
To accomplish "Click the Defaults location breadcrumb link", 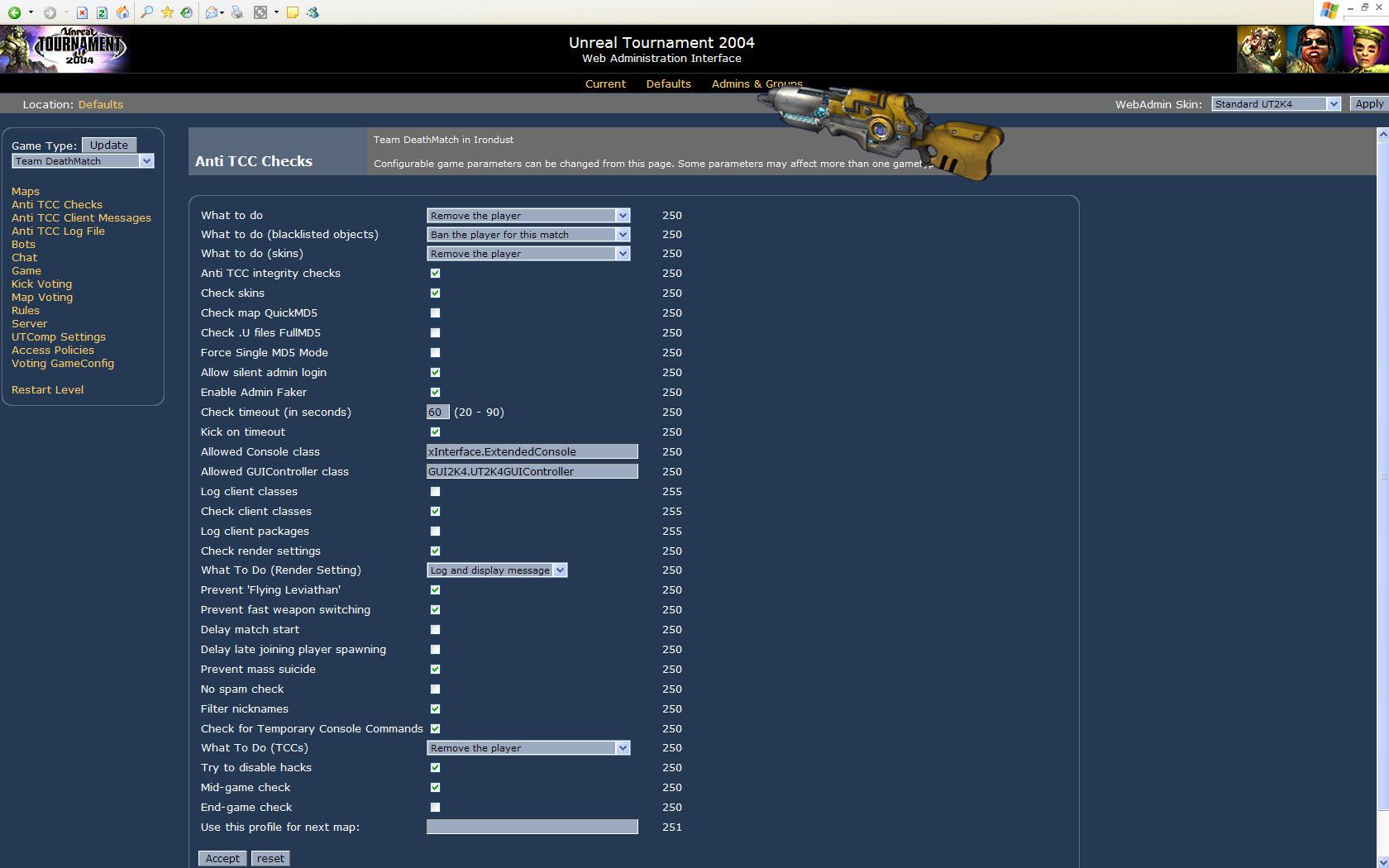I will tap(101, 104).
